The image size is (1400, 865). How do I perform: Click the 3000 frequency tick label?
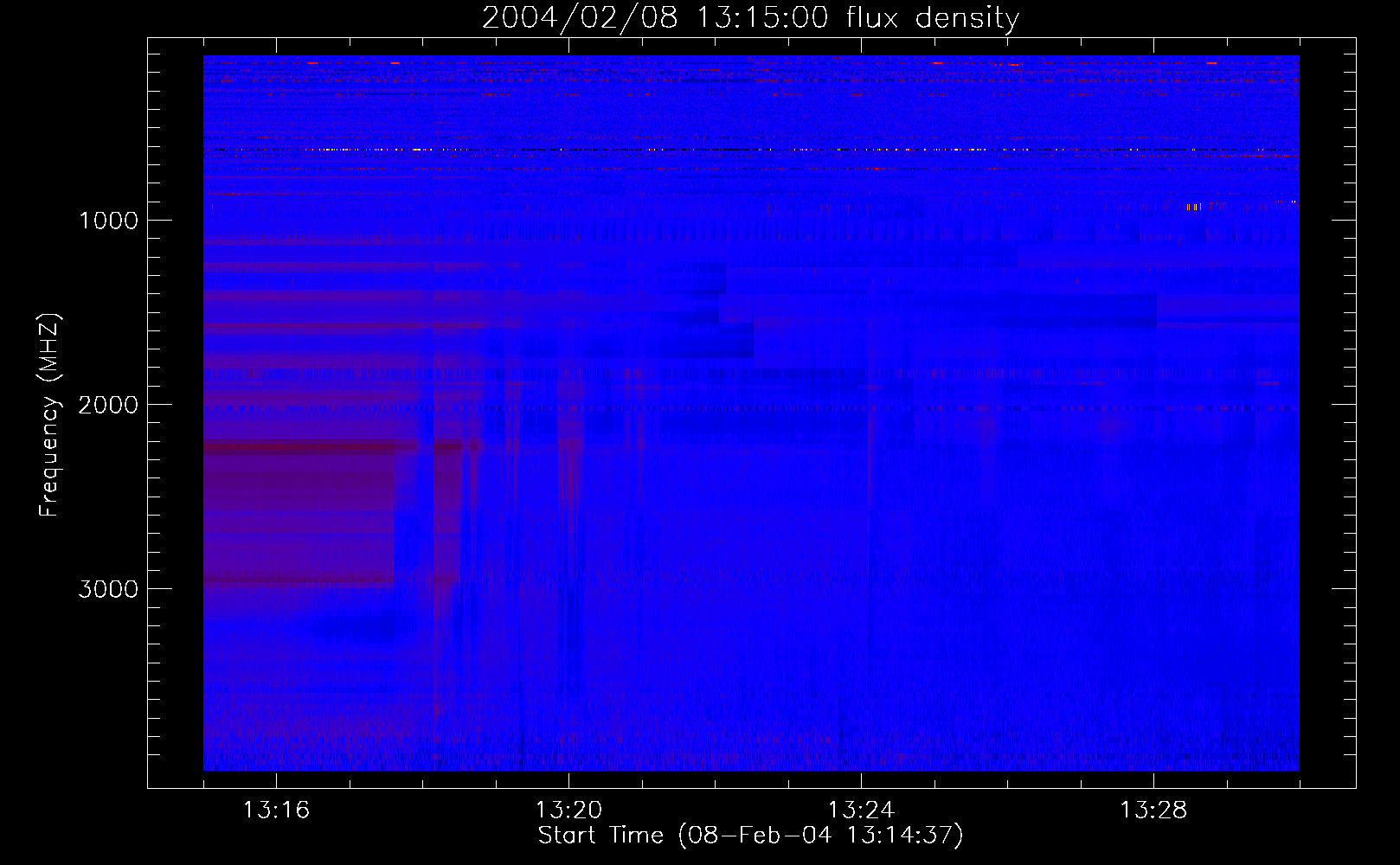click(108, 589)
